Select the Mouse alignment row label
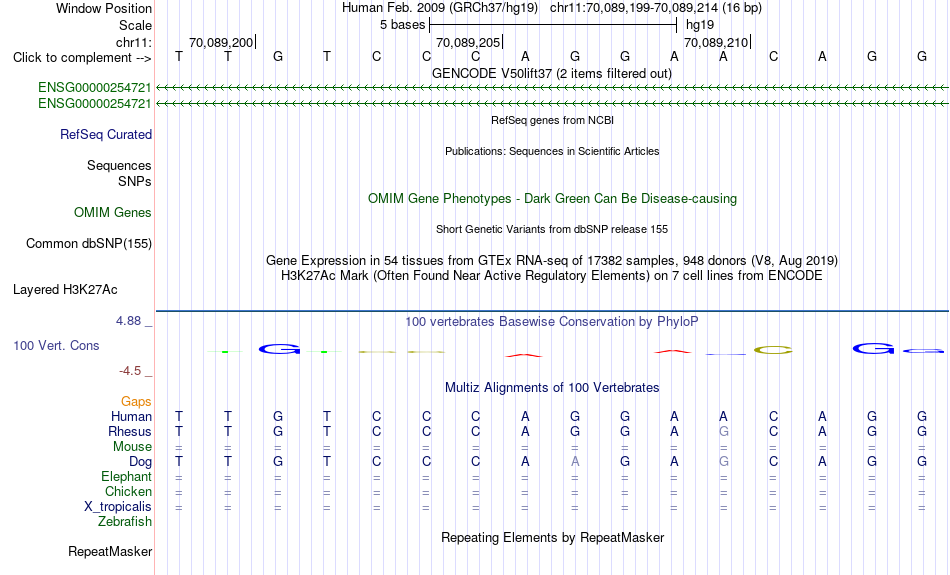Viewport: 950px width, 575px height. tap(132, 447)
